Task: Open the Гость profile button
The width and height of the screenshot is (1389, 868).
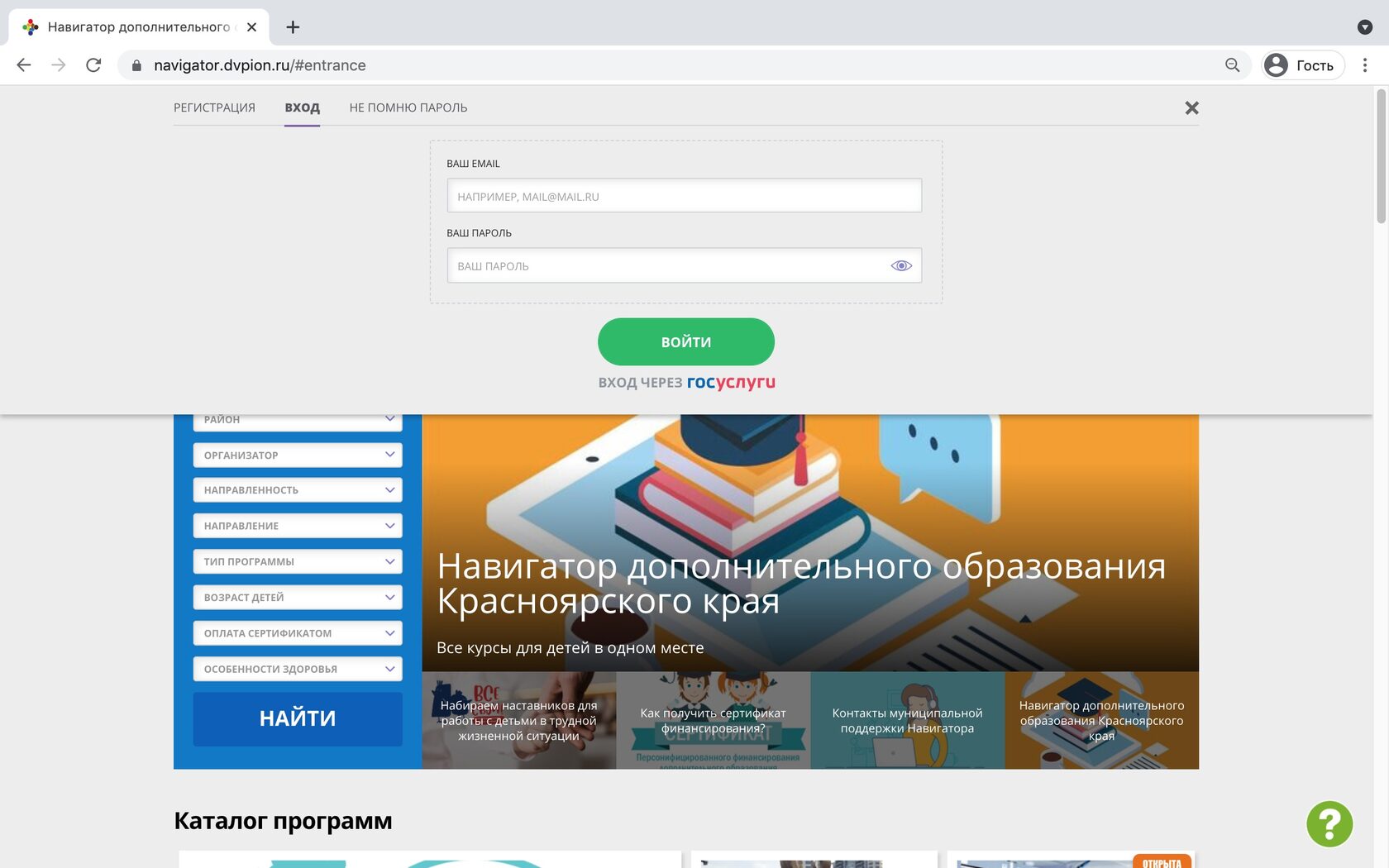Action: [1303, 65]
